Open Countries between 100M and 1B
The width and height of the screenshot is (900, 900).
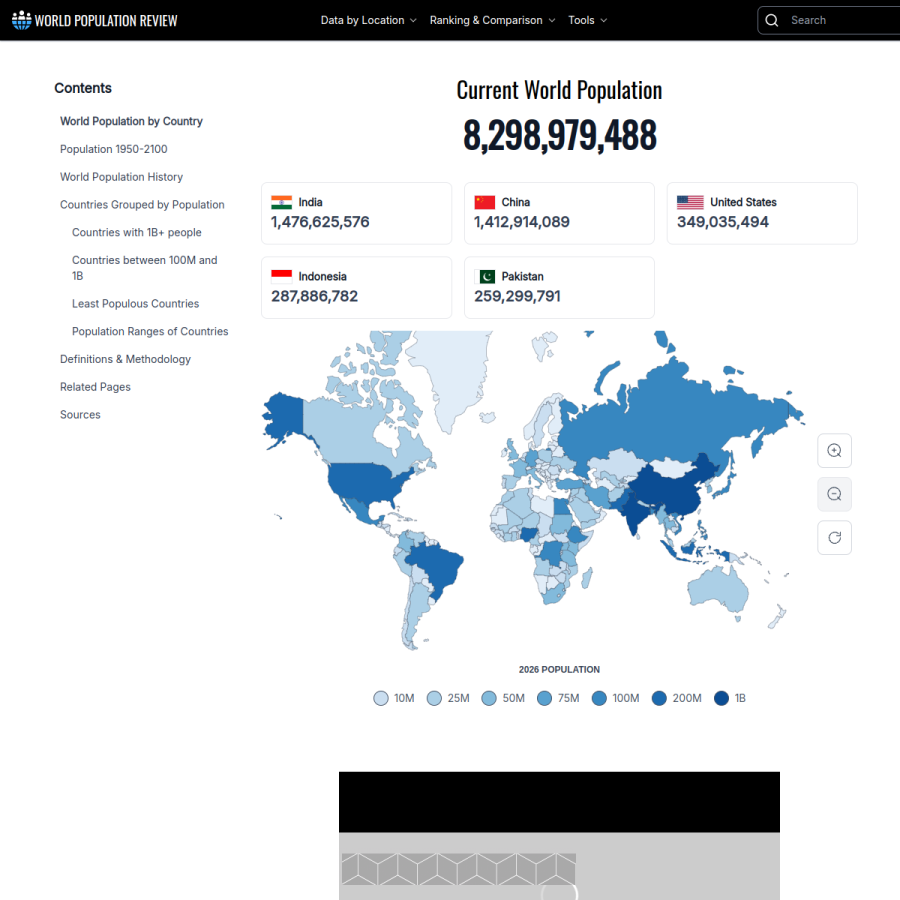click(145, 268)
